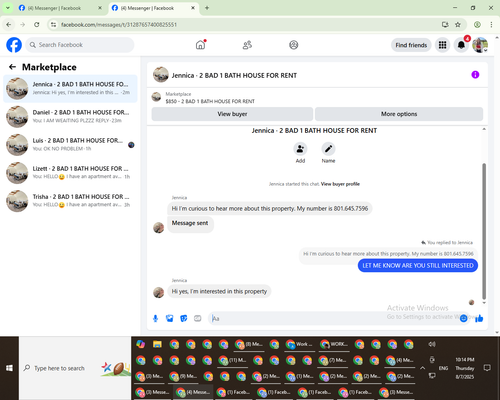Record a voice clip with microphone icon

pos(155,318)
